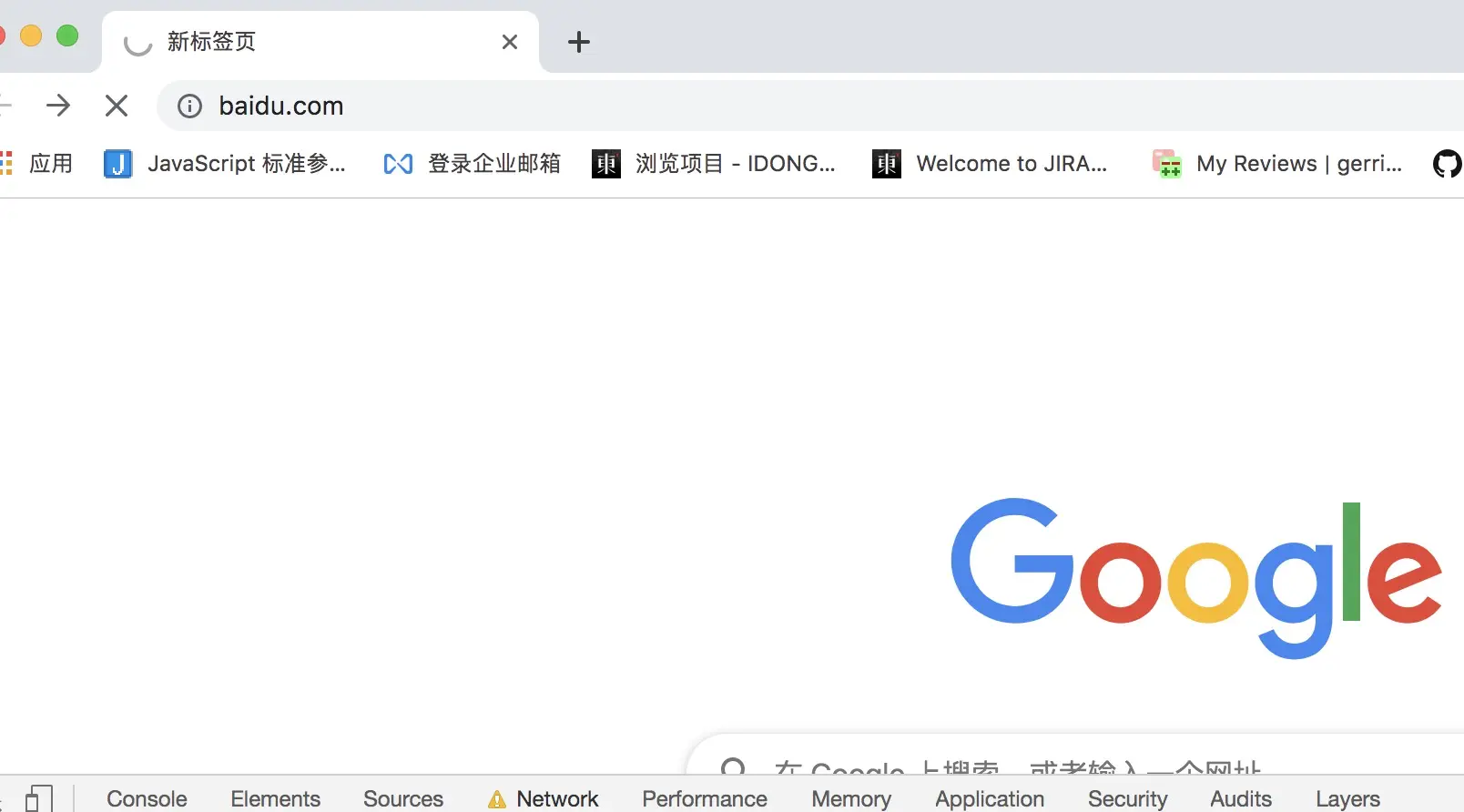
Task: Switch to the Application DevTools tab
Action: [x=990, y=798]
